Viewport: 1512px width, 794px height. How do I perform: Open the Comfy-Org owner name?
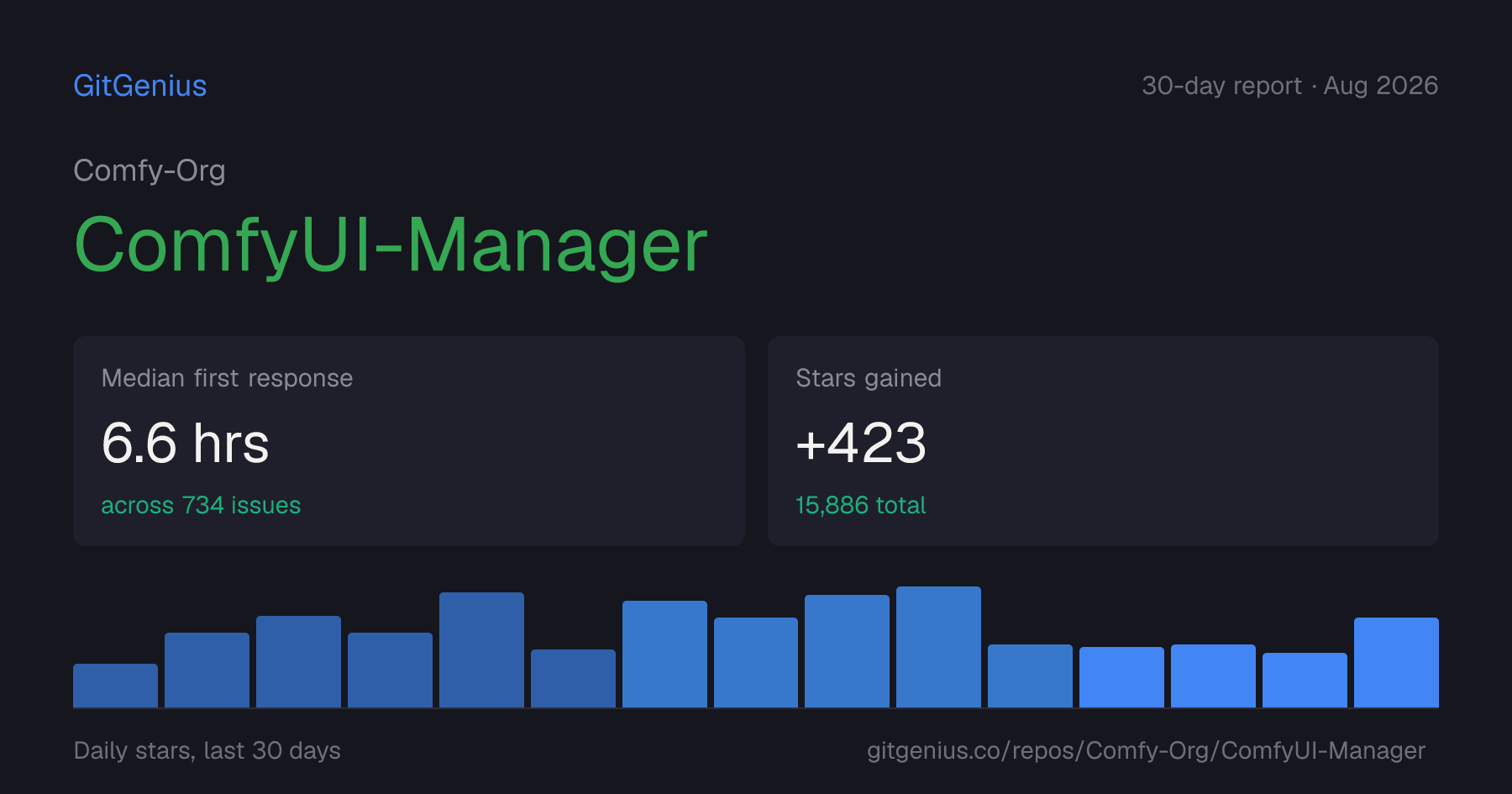point(150,171)
